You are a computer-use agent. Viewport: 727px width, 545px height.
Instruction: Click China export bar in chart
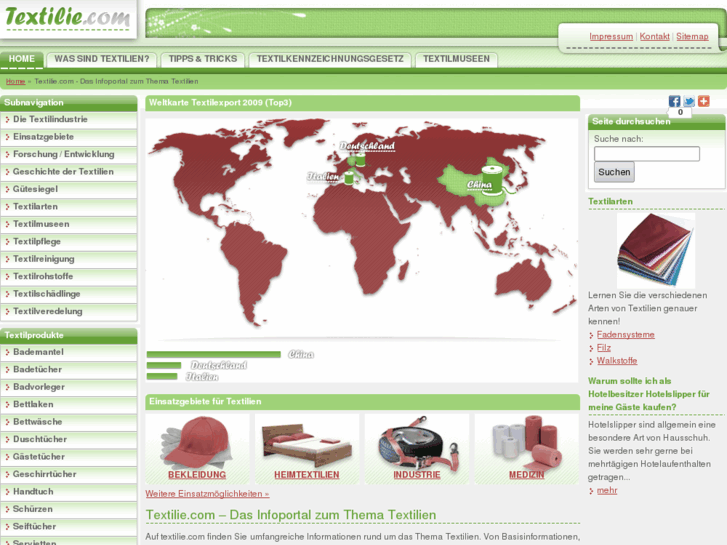(214, 354)
